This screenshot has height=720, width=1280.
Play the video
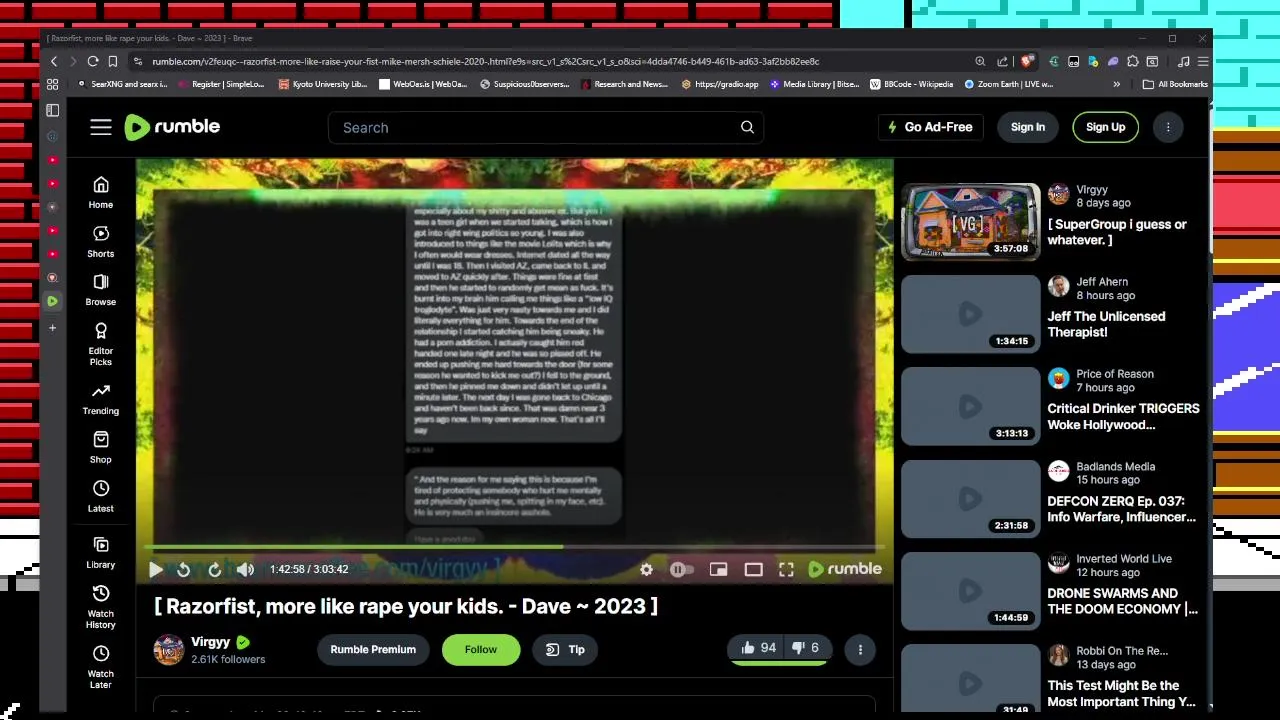click(155, 569)
